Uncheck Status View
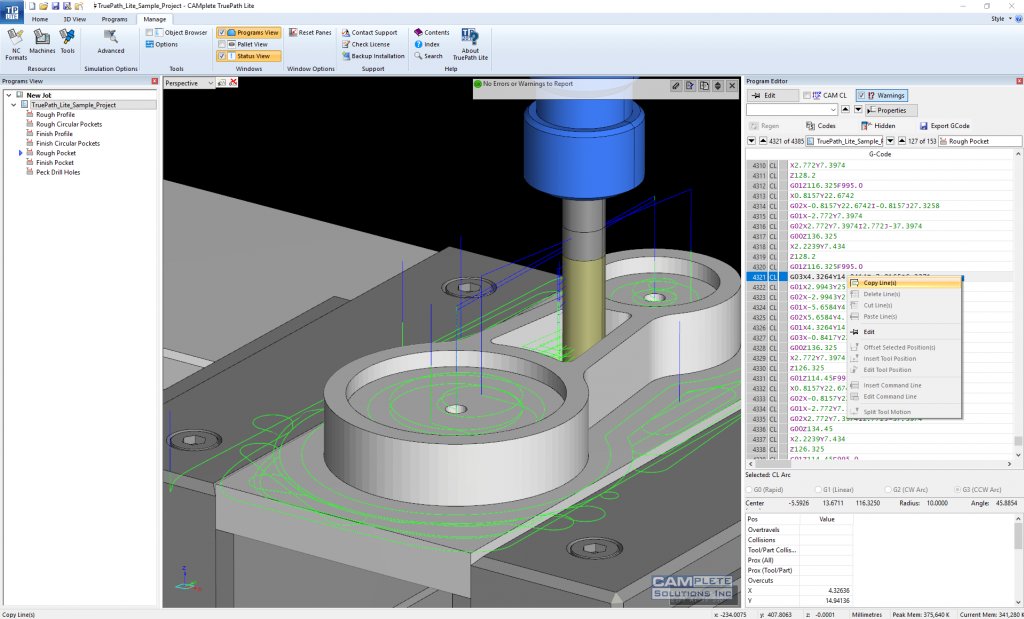 click(x=222, y=56)
